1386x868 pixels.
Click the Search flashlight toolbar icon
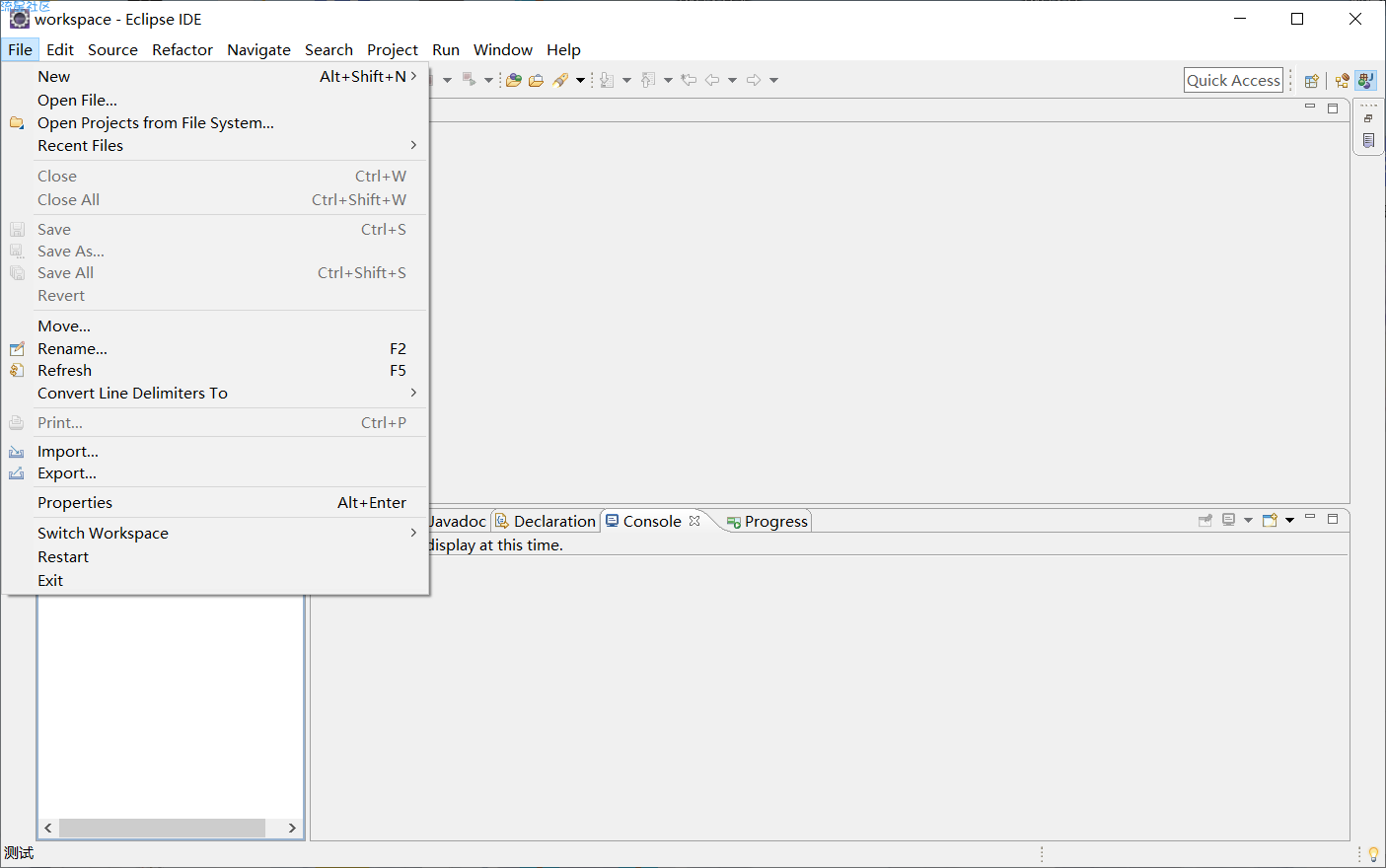pos(560,80)
